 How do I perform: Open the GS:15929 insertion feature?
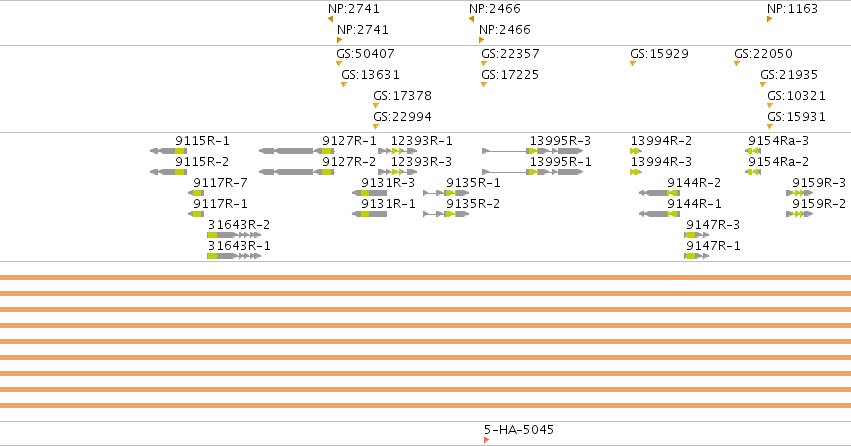click(x=633, y=63)
